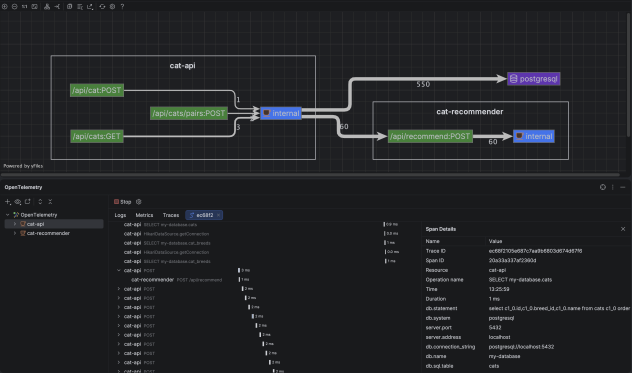
Task: Click the /api/cats/pairs:POST endpoint node
Action: (x=189, y=113)
